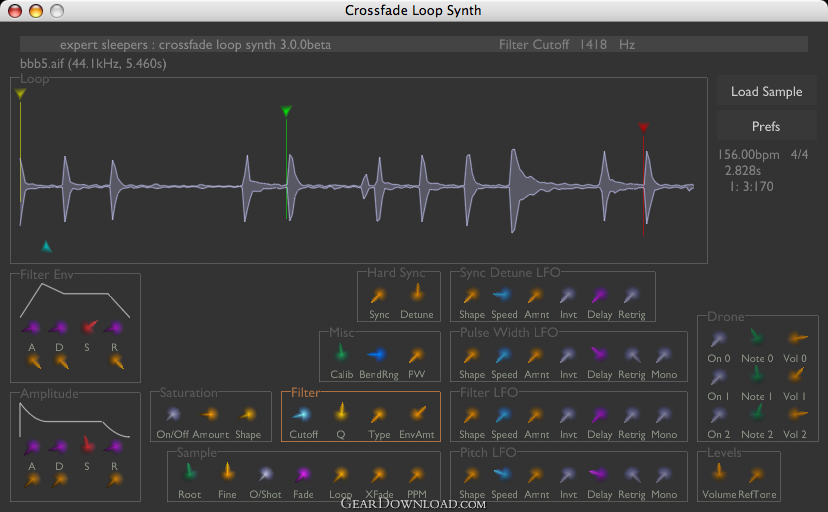Click the Amplitude envelope shape graph
828x512 pixels.
74,420
